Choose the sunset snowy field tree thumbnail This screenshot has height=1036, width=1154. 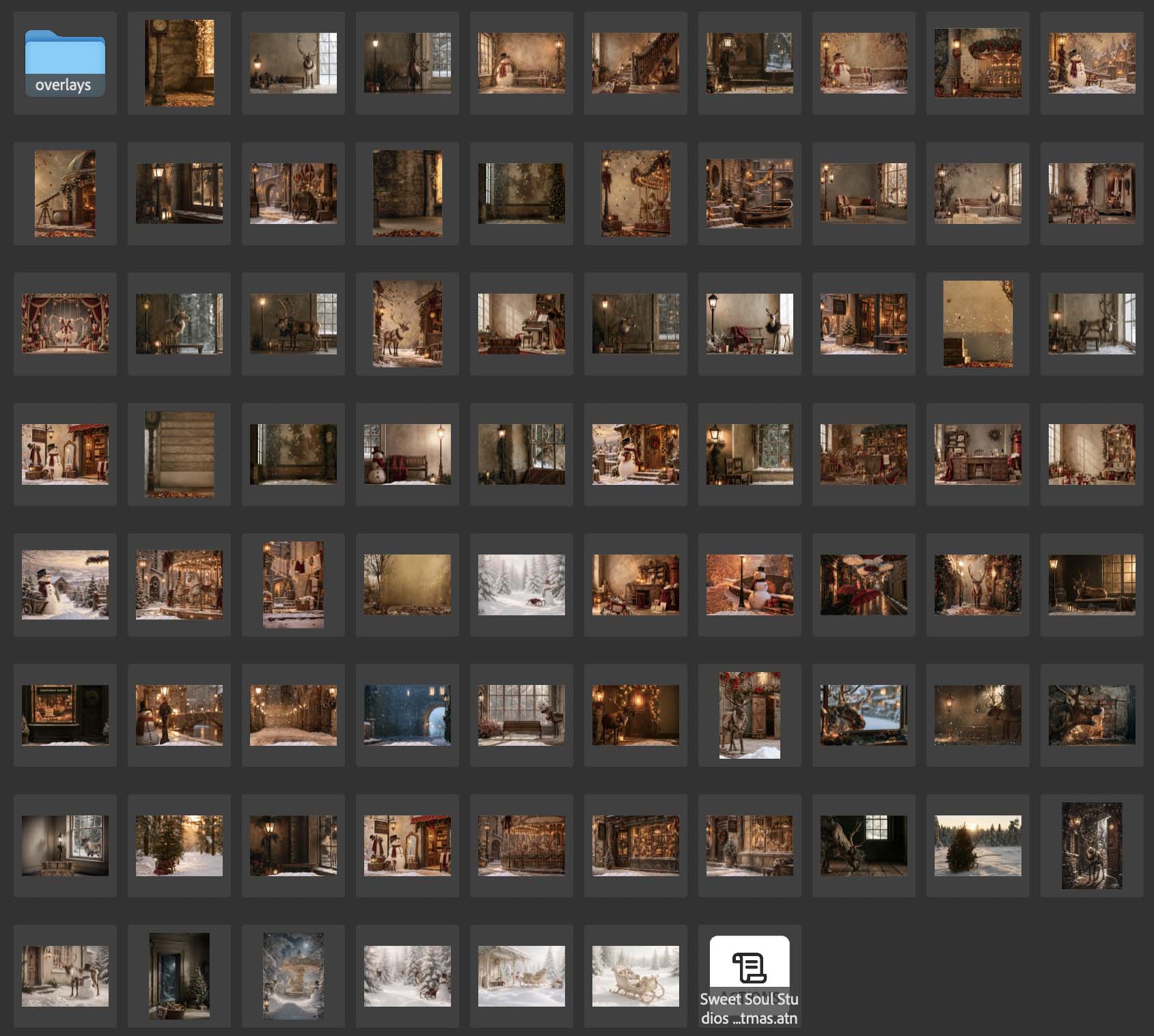coord(978,845)
